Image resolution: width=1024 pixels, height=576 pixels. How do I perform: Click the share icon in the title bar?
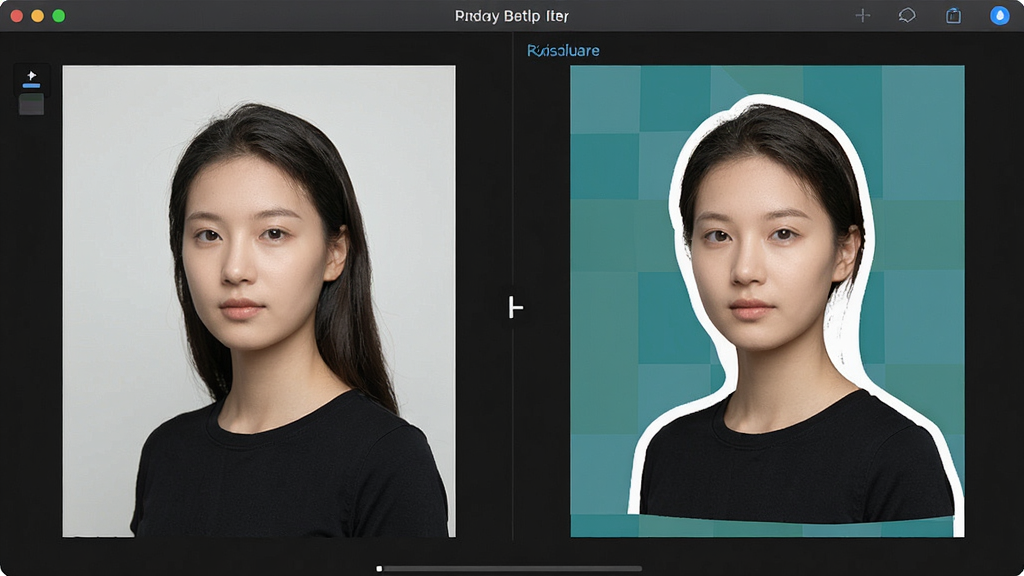[x=953, y=15]
